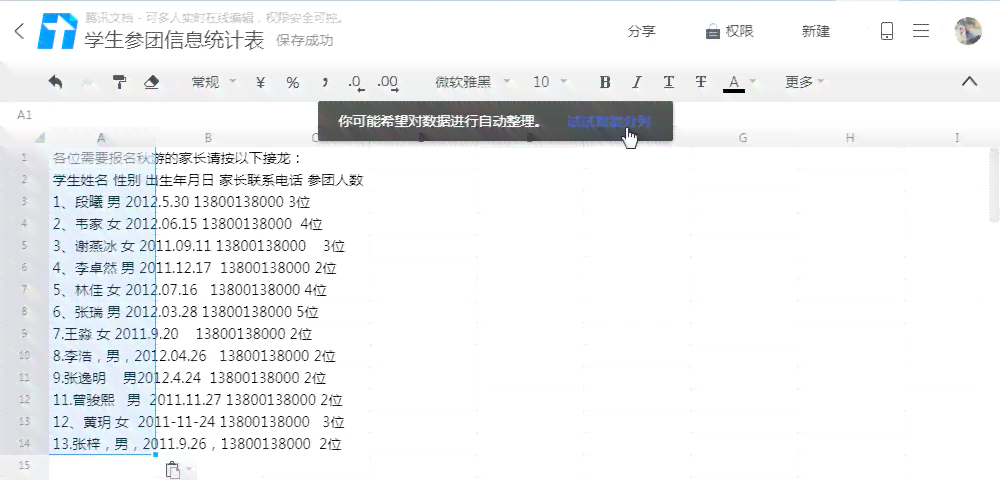Open number format 常规 dropdown
Screen dimensions: 1000x480
tap(214, 82)
